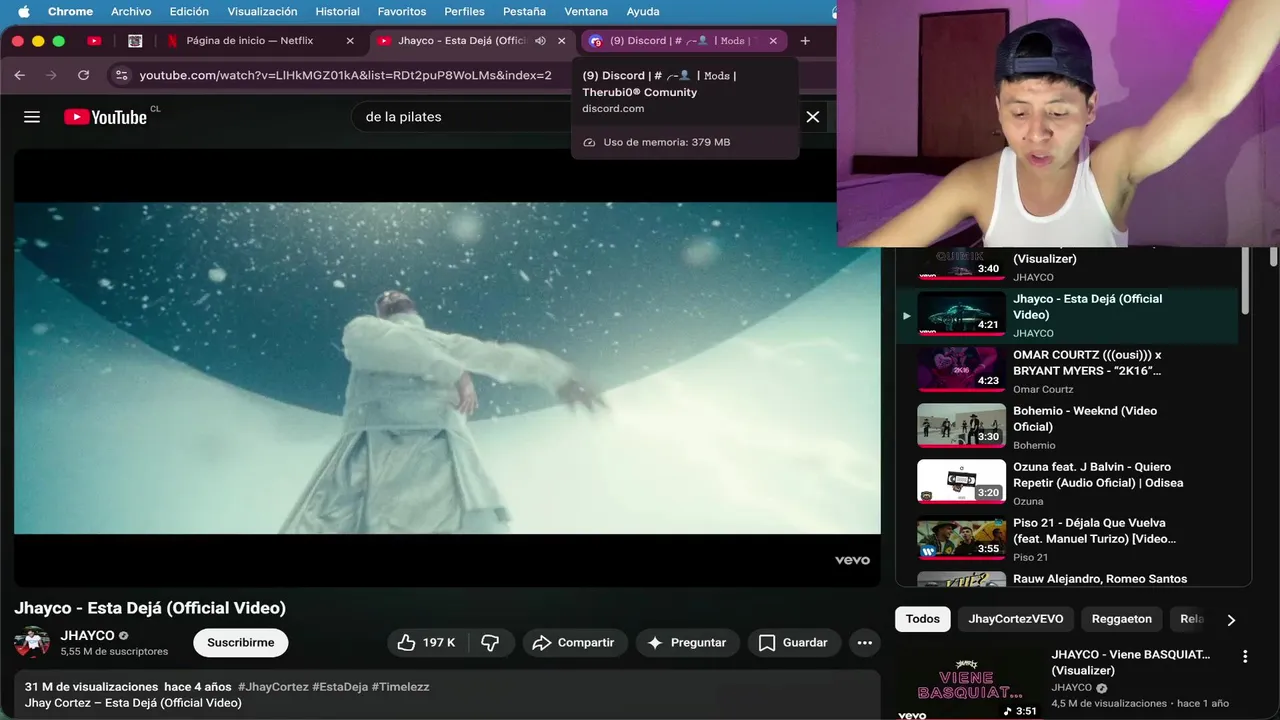1280x720 pixels.
Task: Like the video with thumbs up 197 K
Action: tap(427, 643)
